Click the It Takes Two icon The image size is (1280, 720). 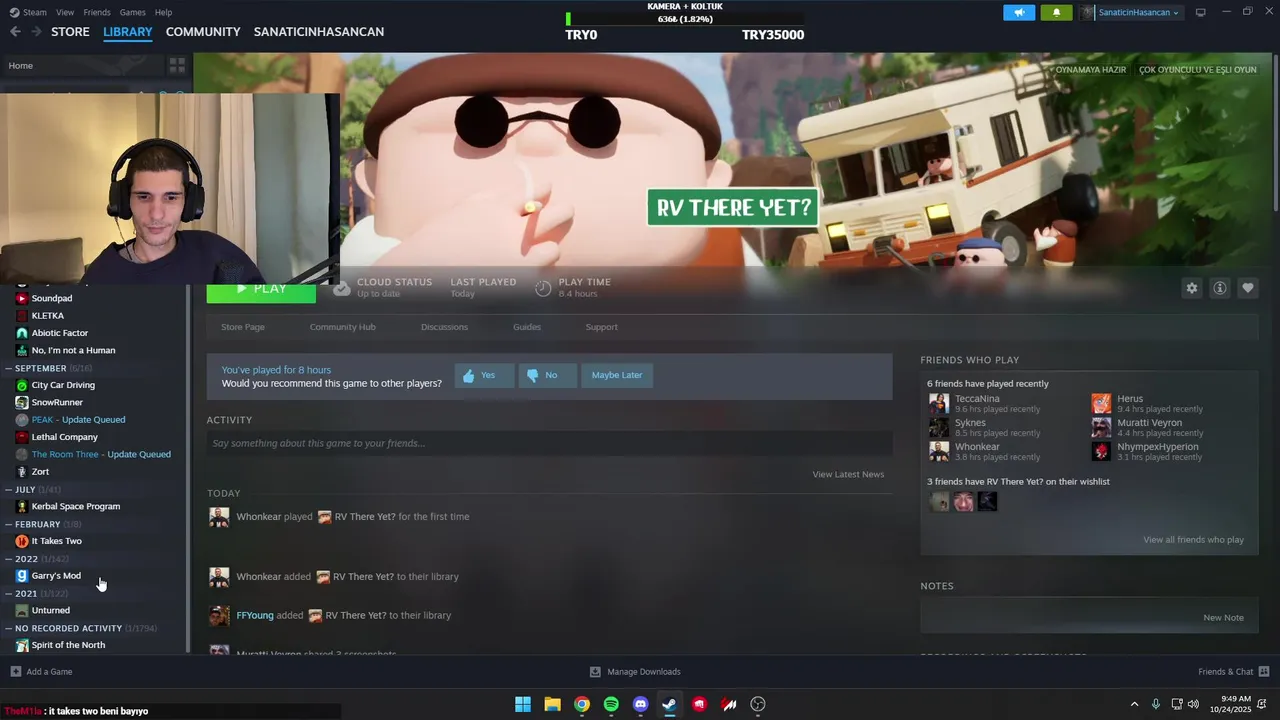pos(22,541)
